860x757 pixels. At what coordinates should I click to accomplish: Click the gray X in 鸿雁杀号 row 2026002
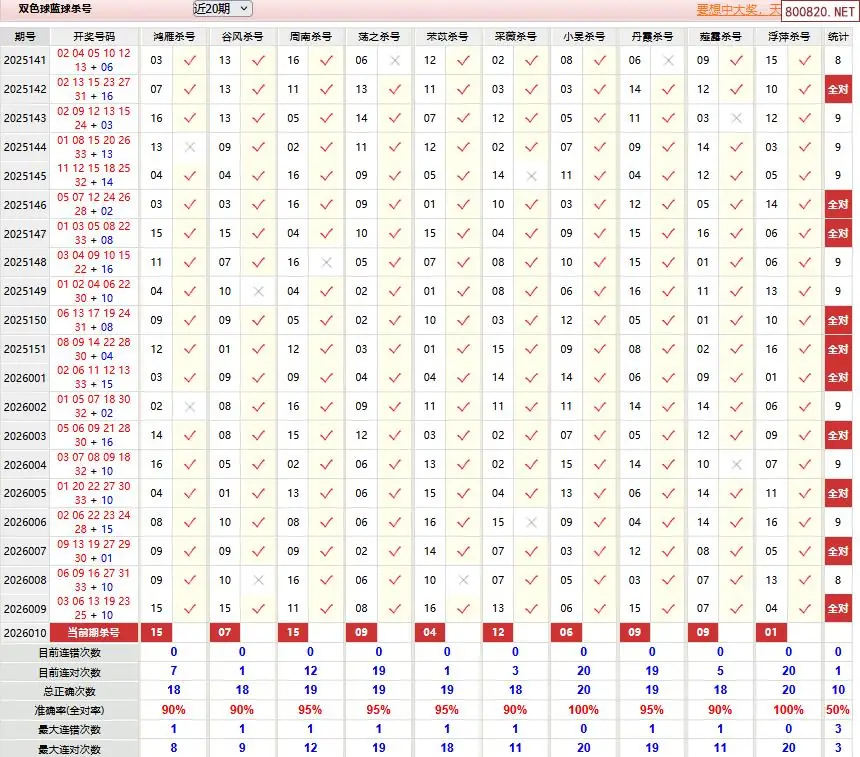(190, 407)
